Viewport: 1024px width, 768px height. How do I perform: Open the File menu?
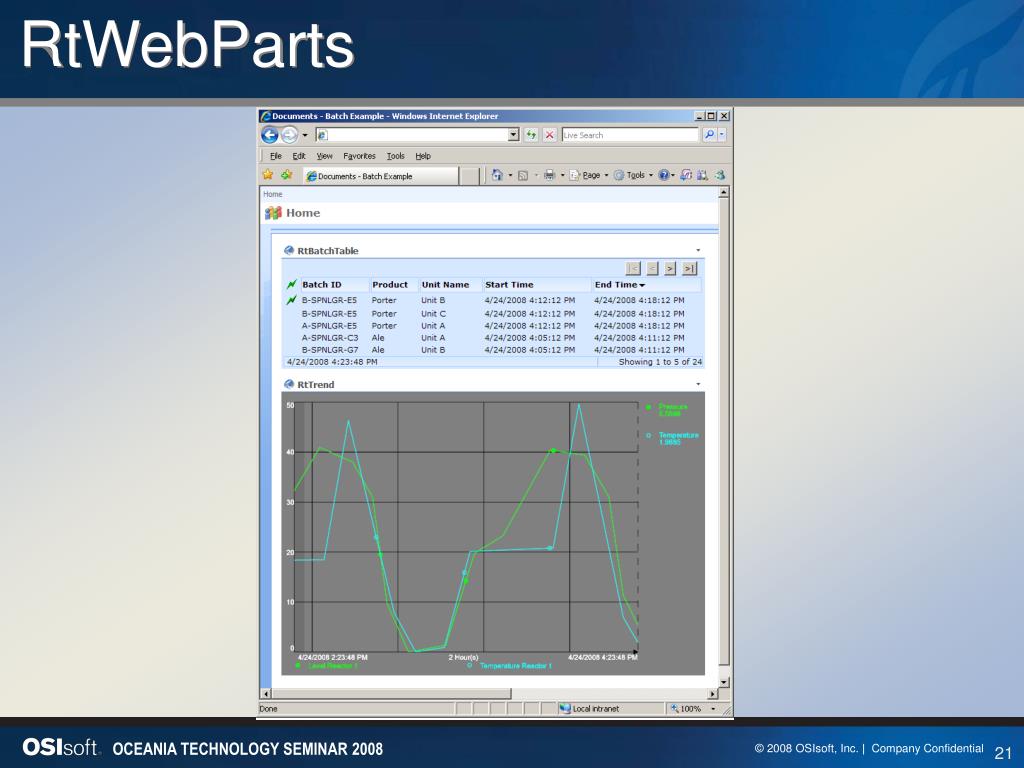coord(276,156)
